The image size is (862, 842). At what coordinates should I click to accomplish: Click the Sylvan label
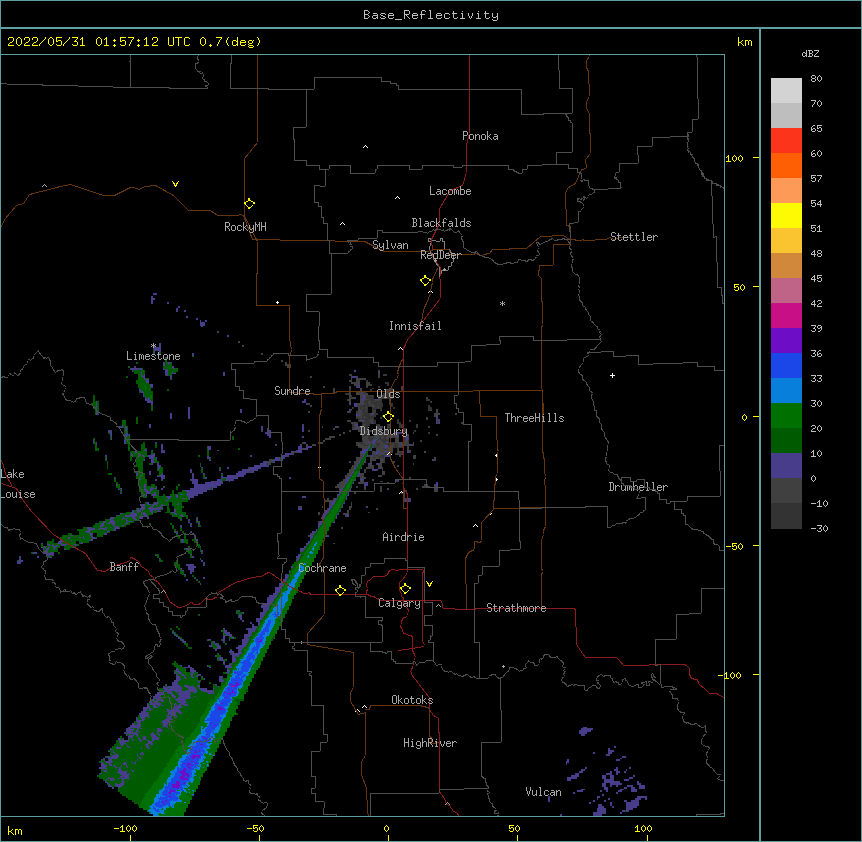tap(390, 245)
